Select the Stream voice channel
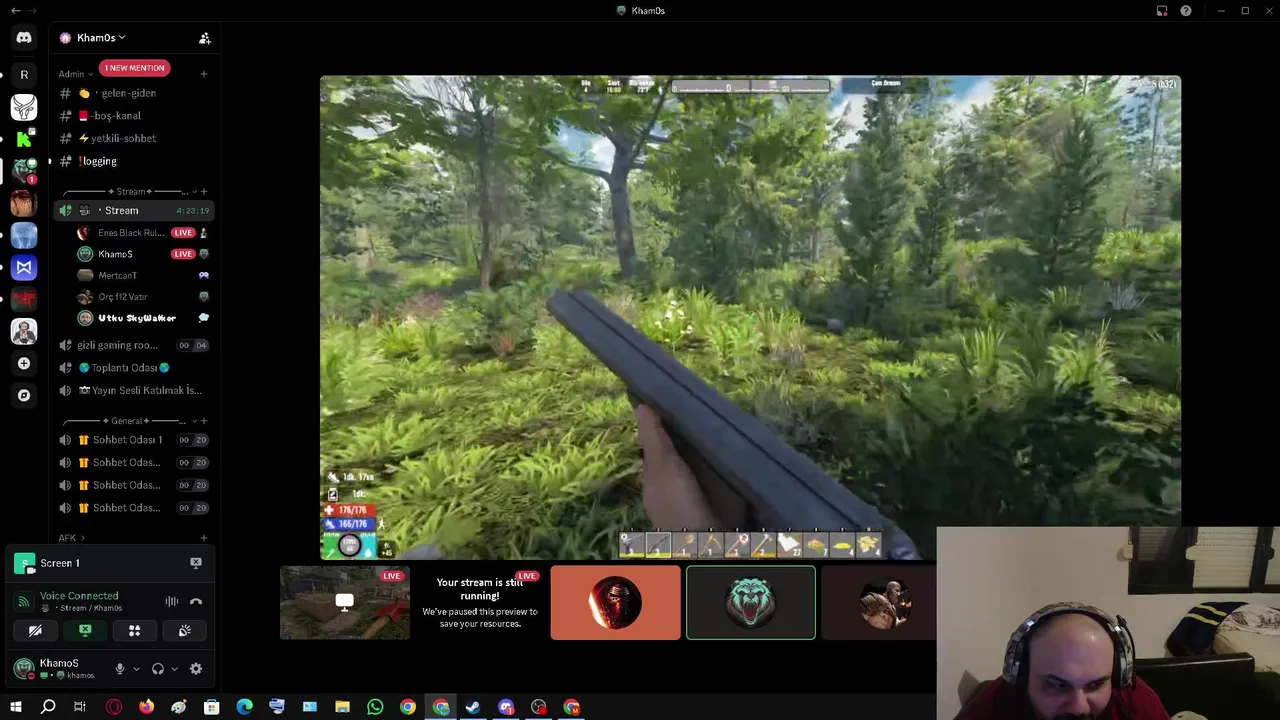The image size is (1280, 720). point(134,210)
